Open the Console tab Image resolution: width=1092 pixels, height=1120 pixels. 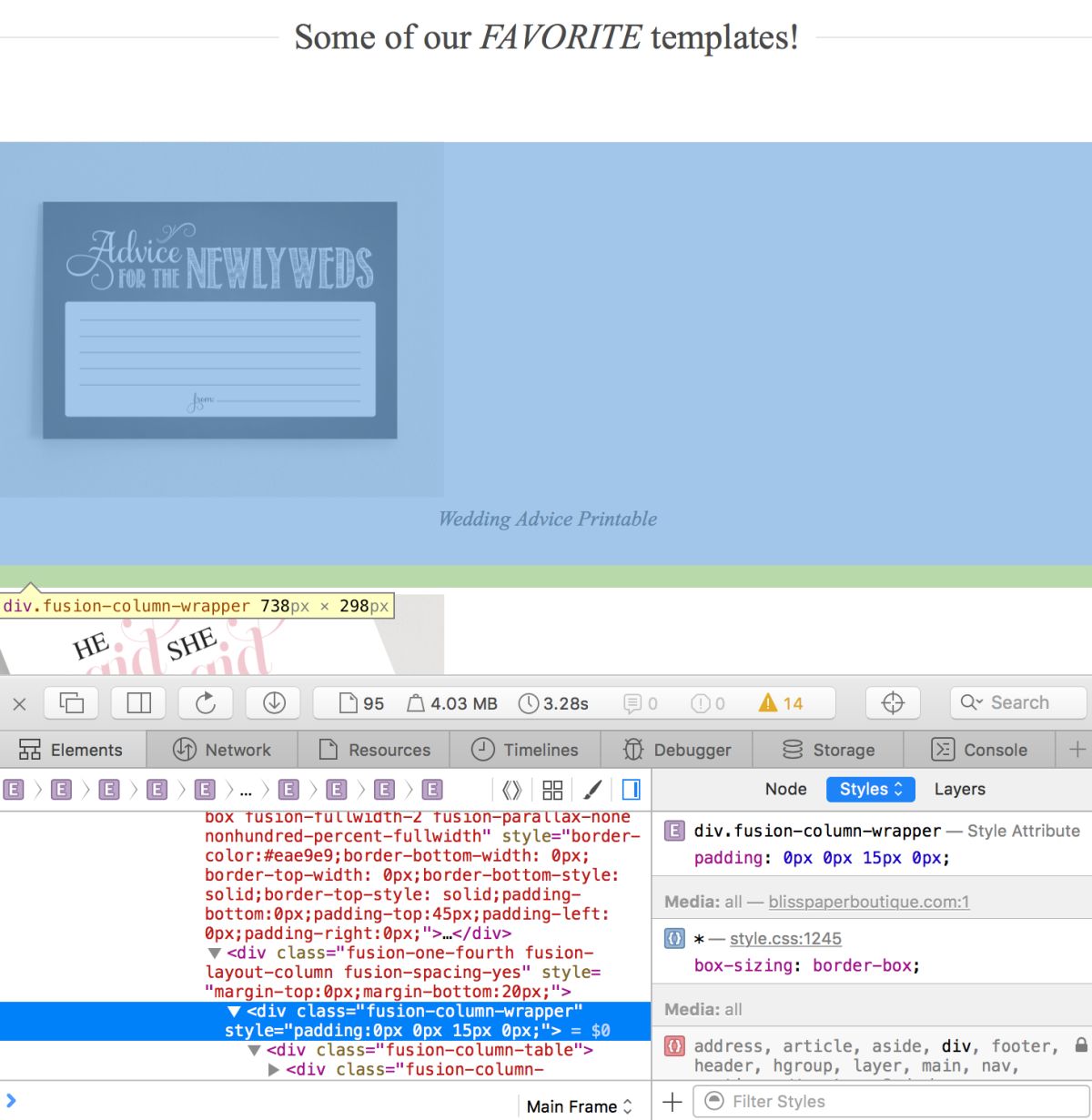pyautogui.click(x=979, y=750)
